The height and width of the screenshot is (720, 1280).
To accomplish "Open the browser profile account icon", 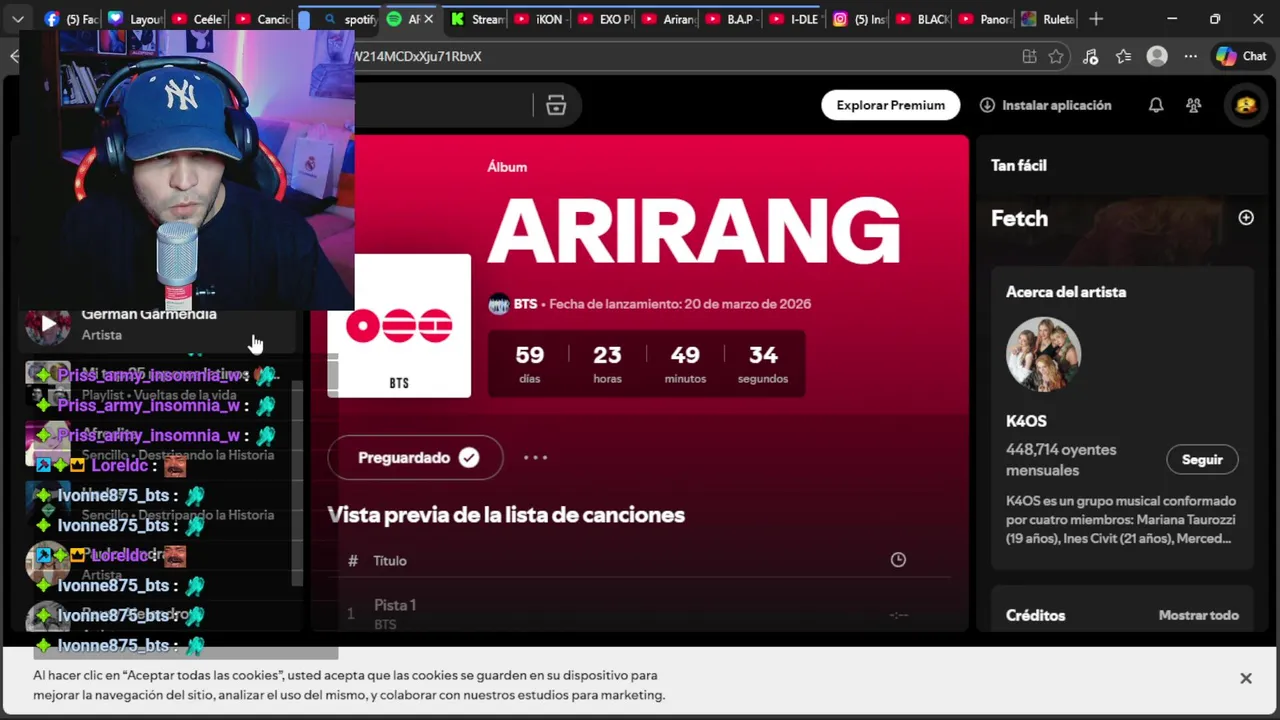I will point(1157,57).
